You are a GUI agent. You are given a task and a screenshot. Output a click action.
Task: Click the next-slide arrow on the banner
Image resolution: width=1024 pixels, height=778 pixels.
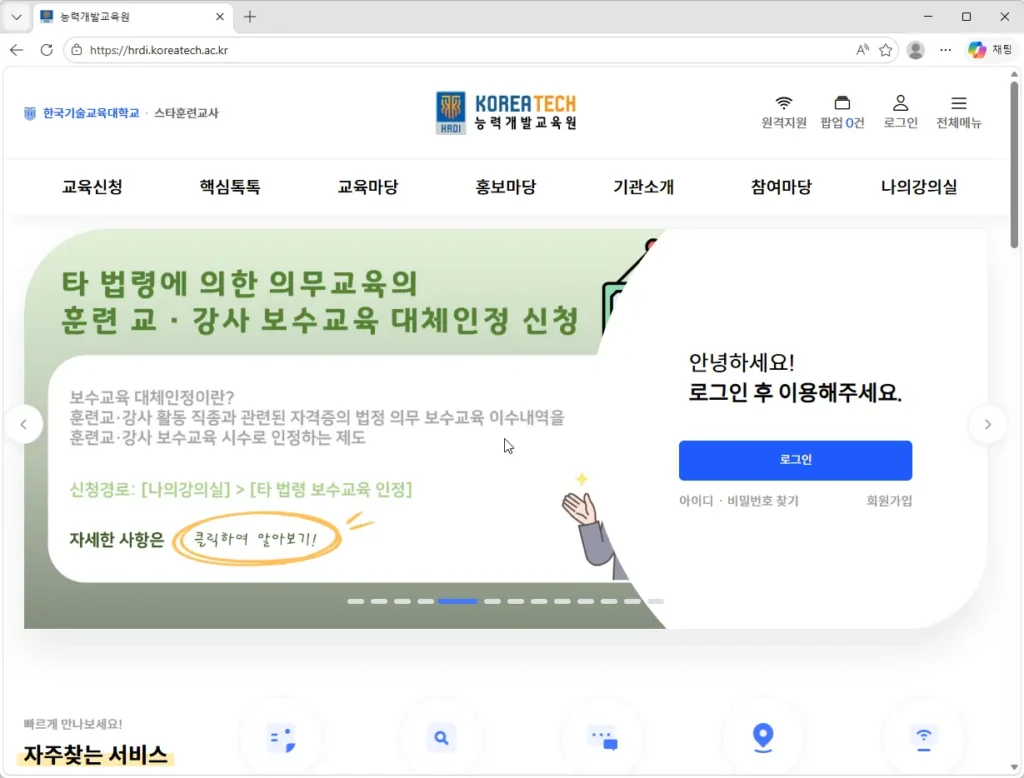tap(988, 424)
